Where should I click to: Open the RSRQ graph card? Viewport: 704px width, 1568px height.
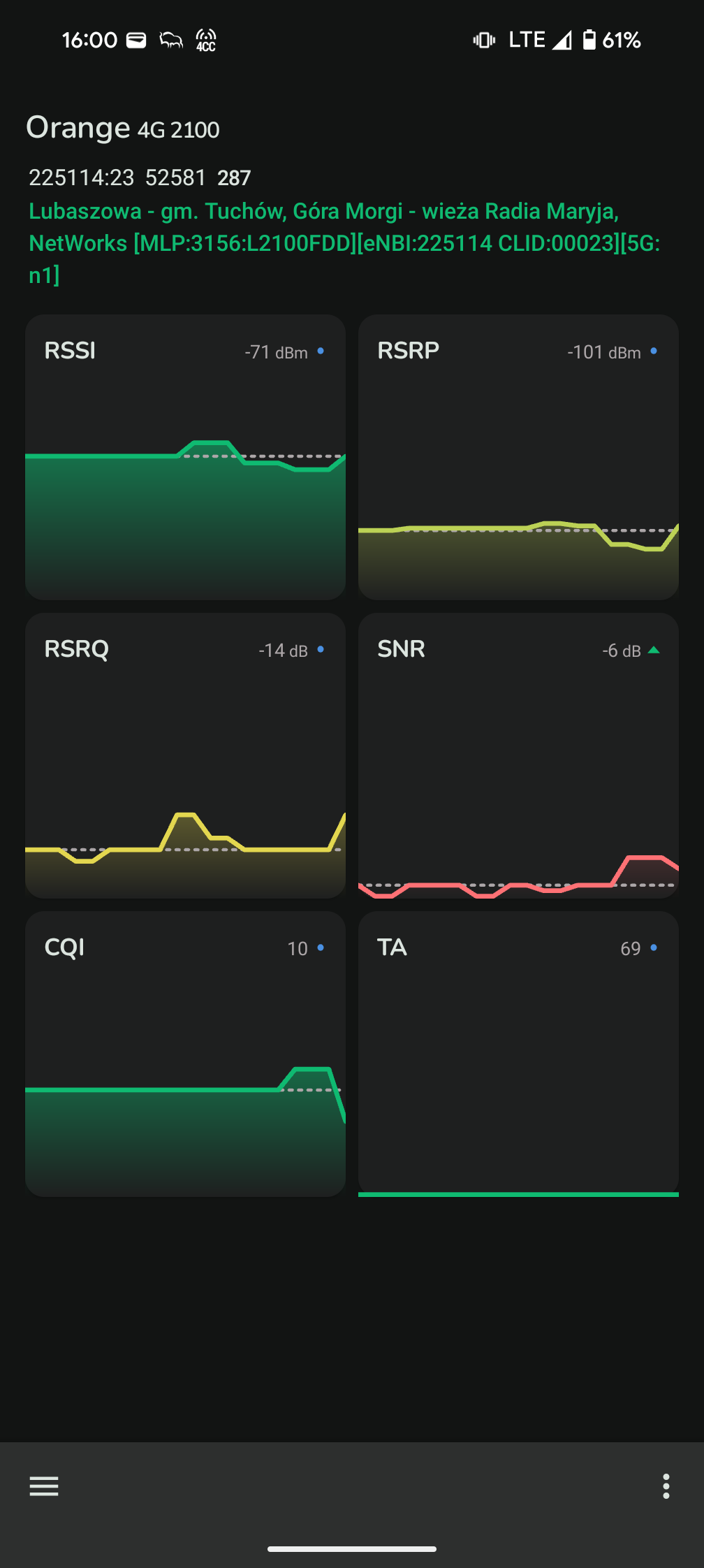click(x=185, y=755)
